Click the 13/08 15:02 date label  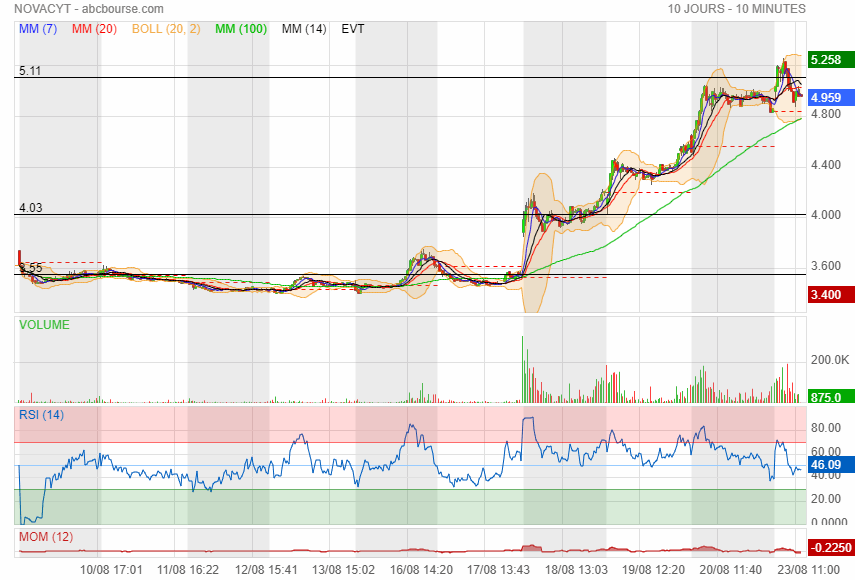tap(344, 570)
